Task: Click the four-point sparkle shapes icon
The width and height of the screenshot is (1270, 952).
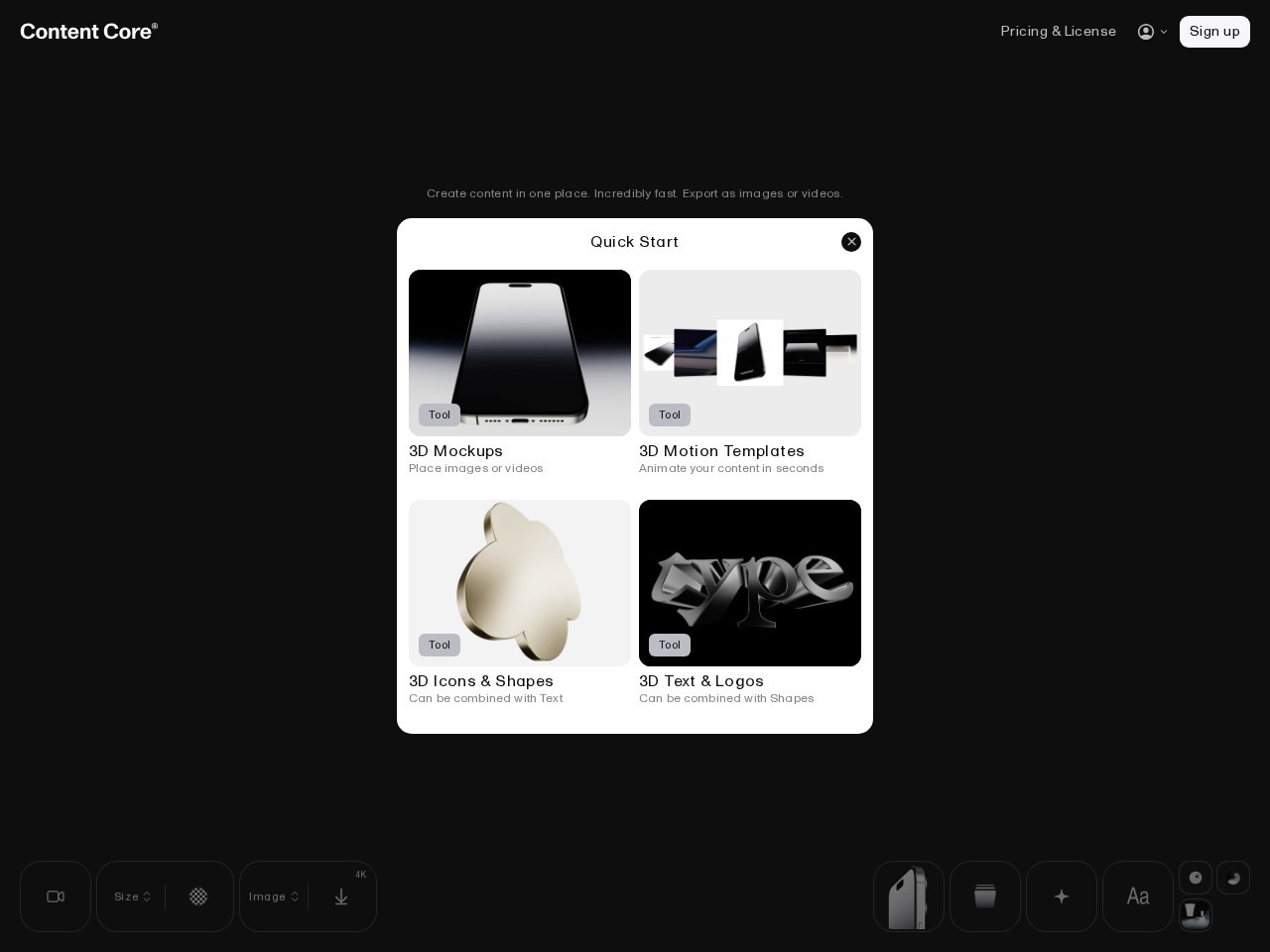Action: [x=1062, y=896]
